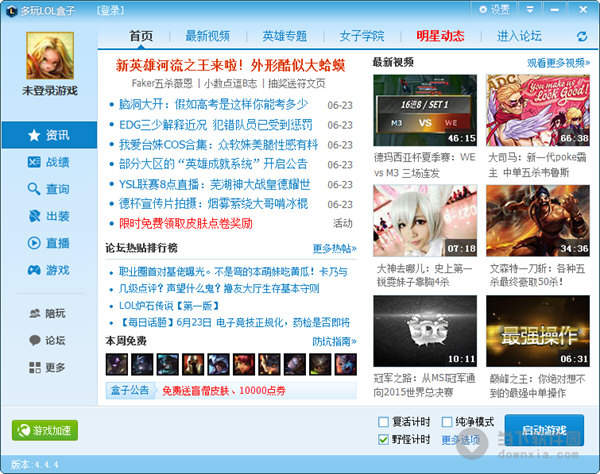Open headline 新英雄河流之王来啦
This screenshot has height=474, width=600.
click(x=230, y=65)
